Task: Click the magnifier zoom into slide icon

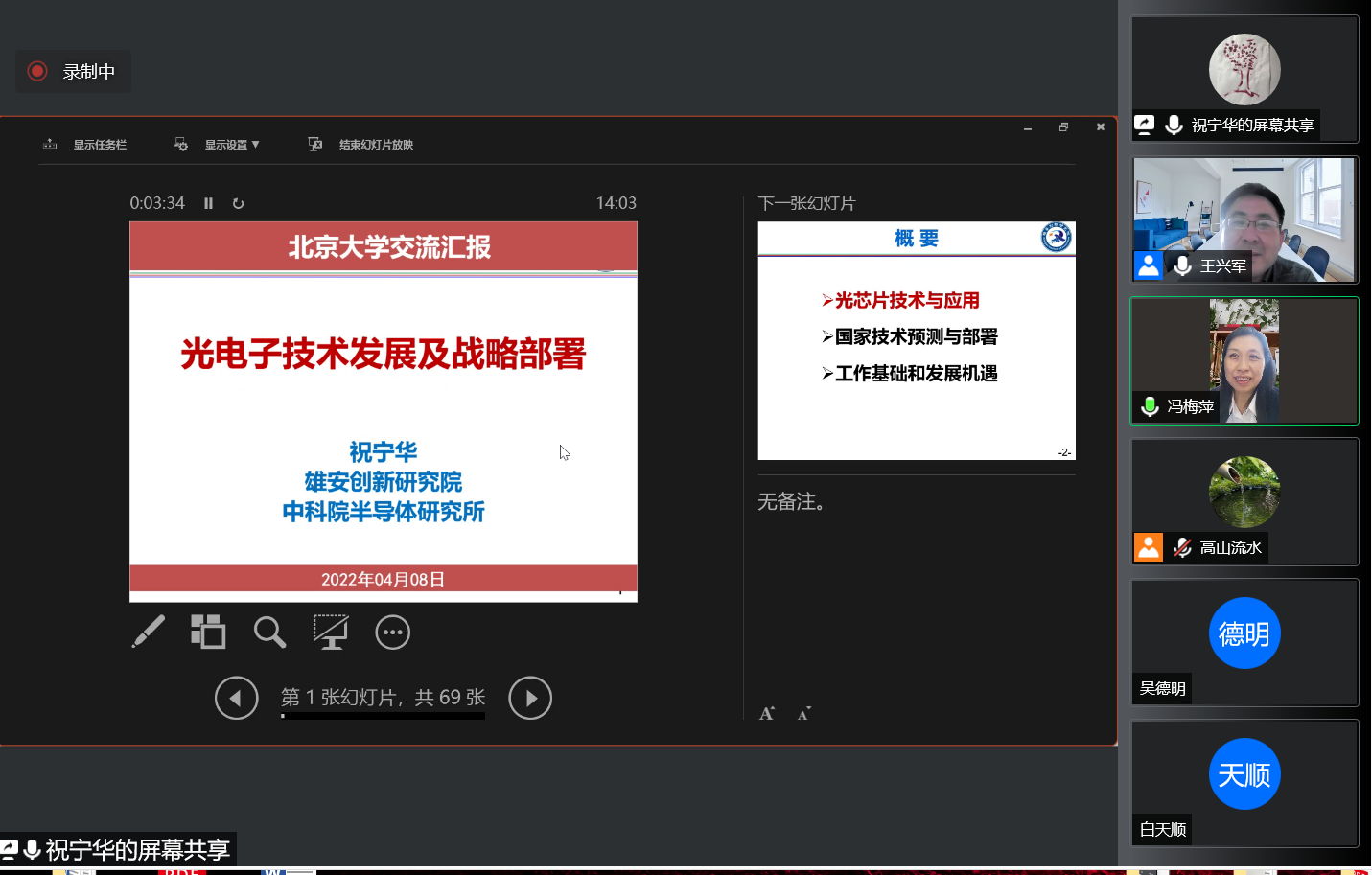Action: pos(269,633)
